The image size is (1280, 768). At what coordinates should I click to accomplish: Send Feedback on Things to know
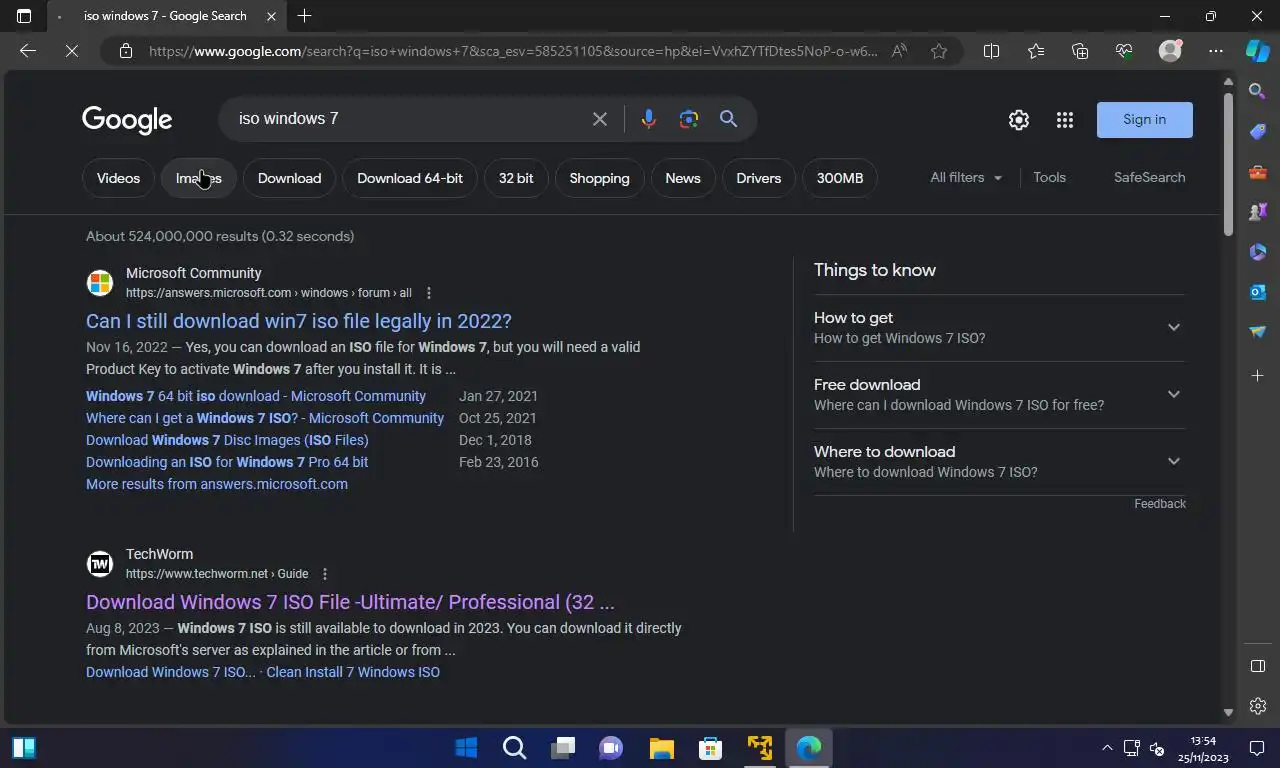pos(1160,504)
